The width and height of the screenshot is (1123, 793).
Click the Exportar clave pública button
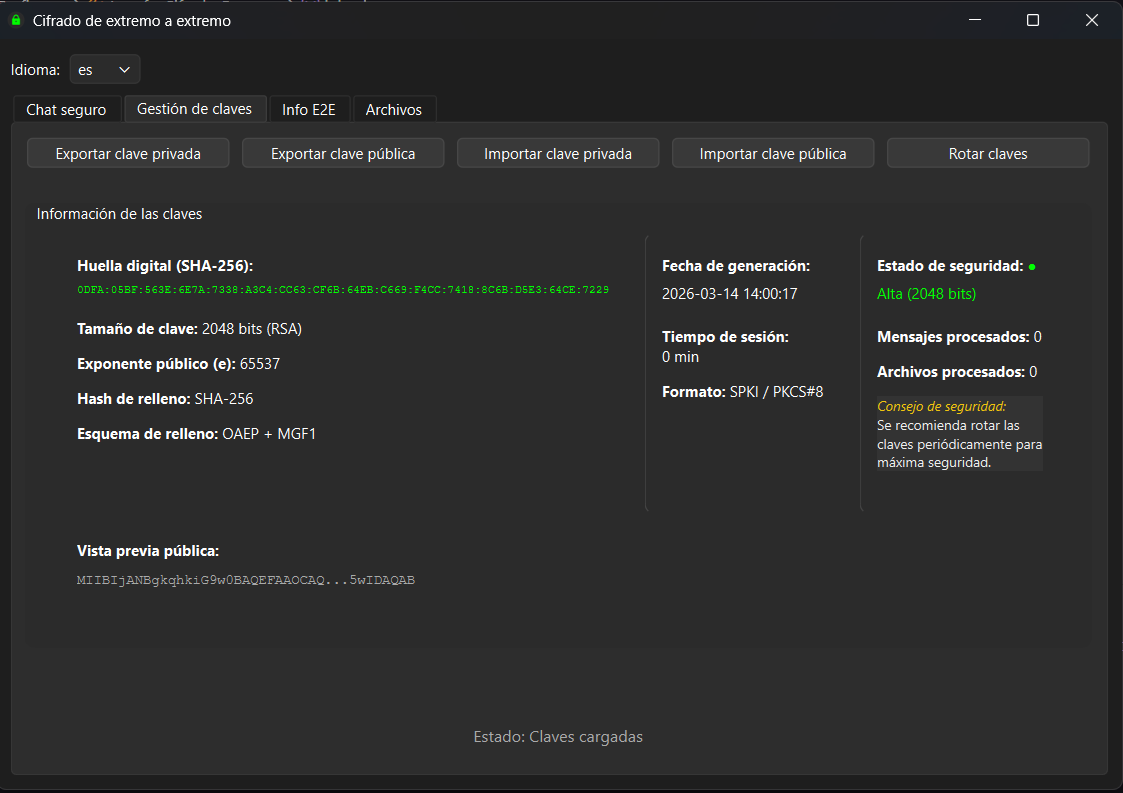[x=342, y=152]
